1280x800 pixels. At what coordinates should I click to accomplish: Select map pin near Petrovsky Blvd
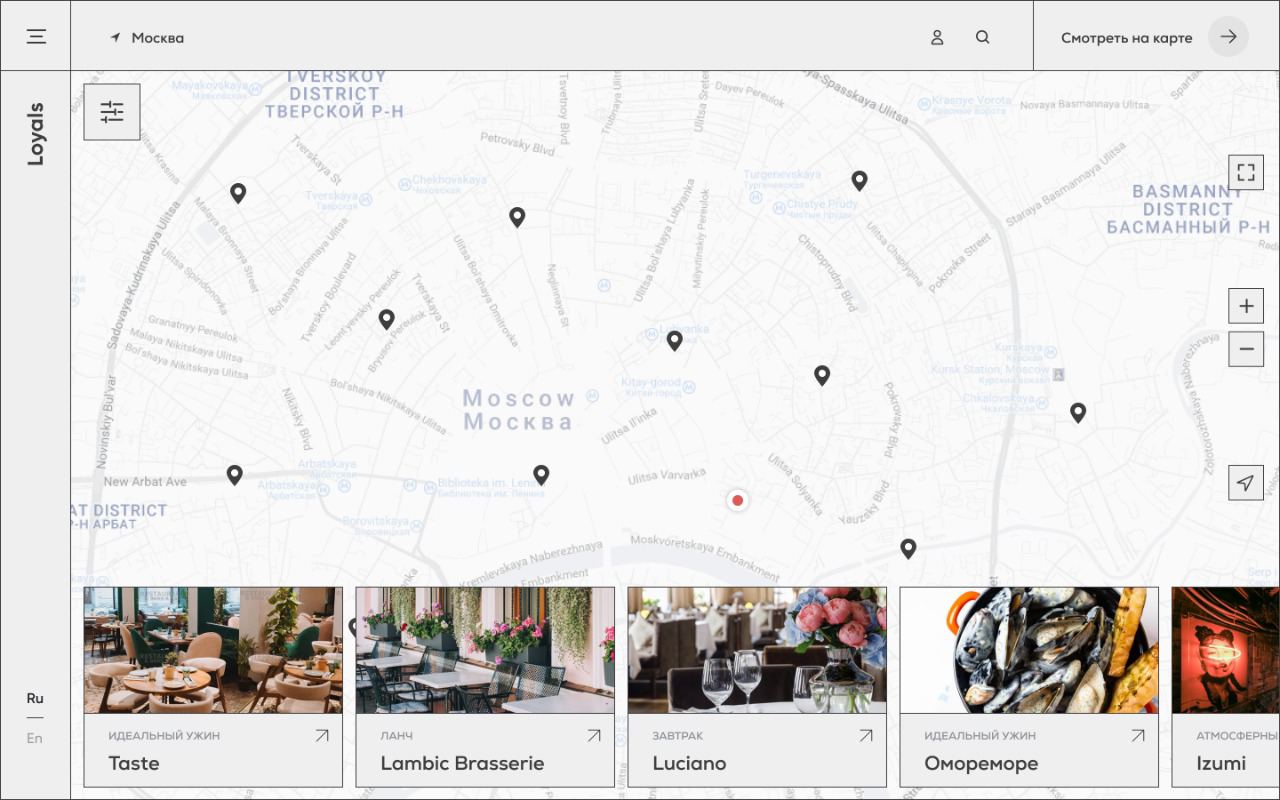[517, 217]
